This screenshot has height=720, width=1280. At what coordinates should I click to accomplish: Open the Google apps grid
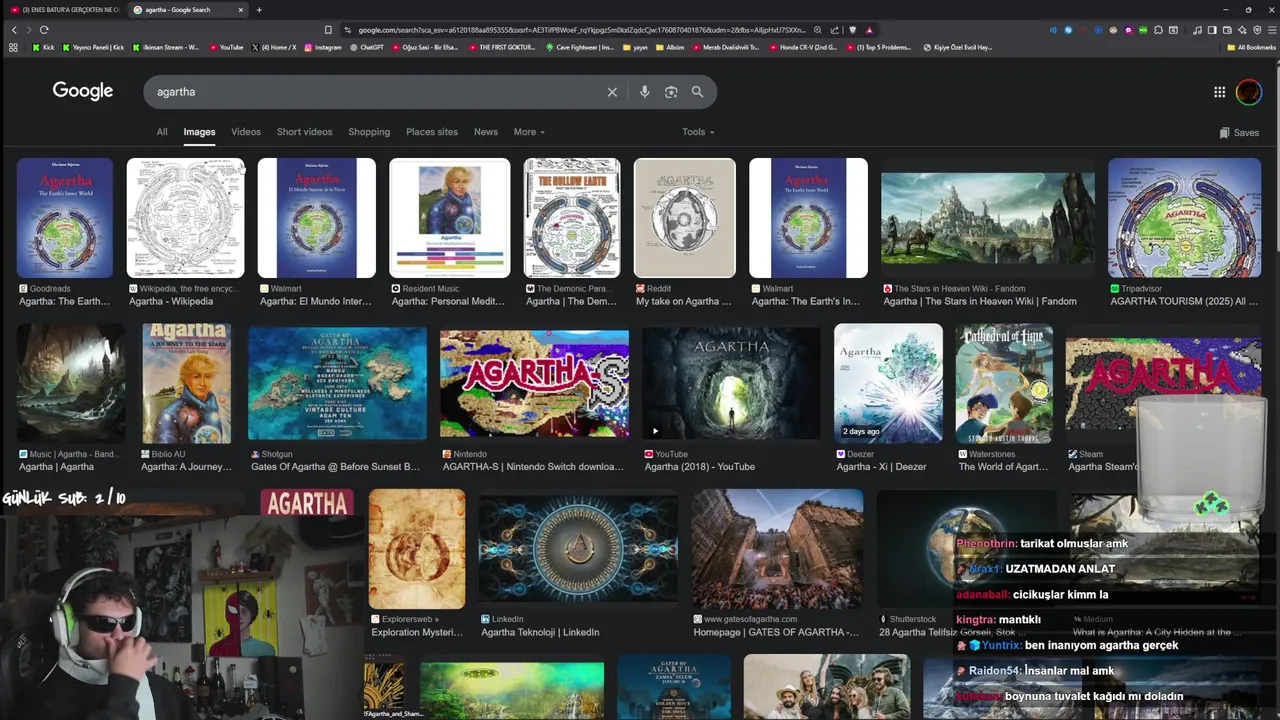[1219, 92]
